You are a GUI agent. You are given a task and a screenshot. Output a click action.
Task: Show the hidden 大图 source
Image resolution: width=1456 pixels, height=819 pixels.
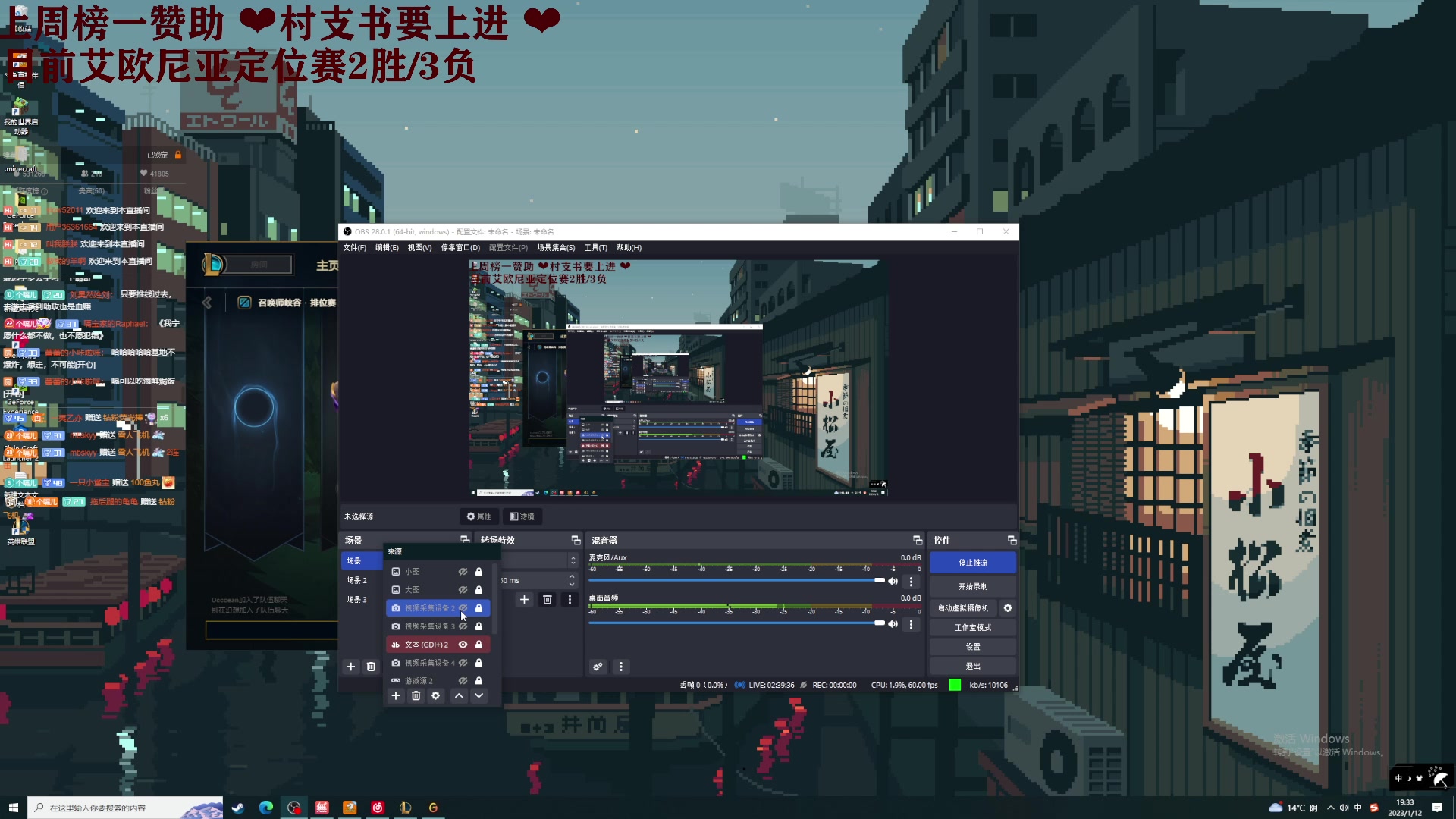(x=463, y=590)
